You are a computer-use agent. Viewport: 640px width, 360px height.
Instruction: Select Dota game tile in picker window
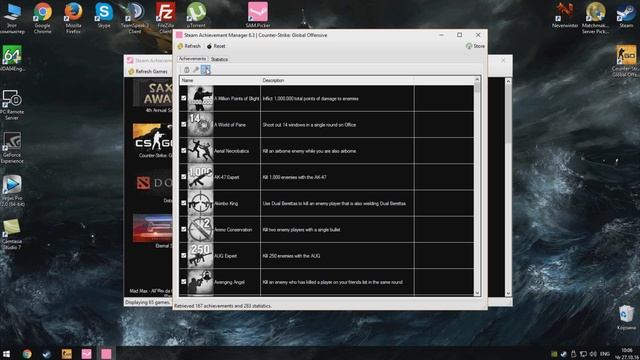pyautogui.click(x=154, y=188)
